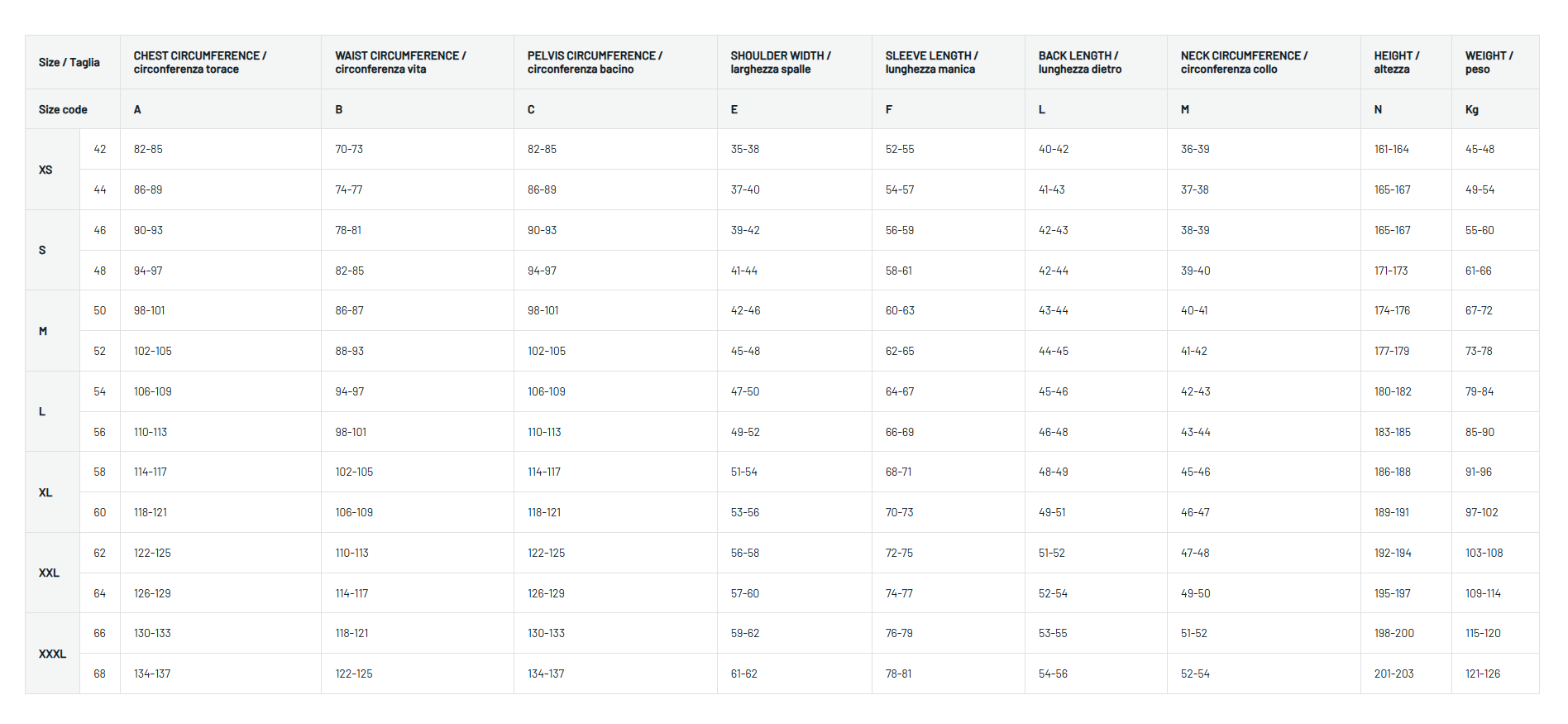
Task: Click the Chest Circumference column header
Action: [199, 63]
